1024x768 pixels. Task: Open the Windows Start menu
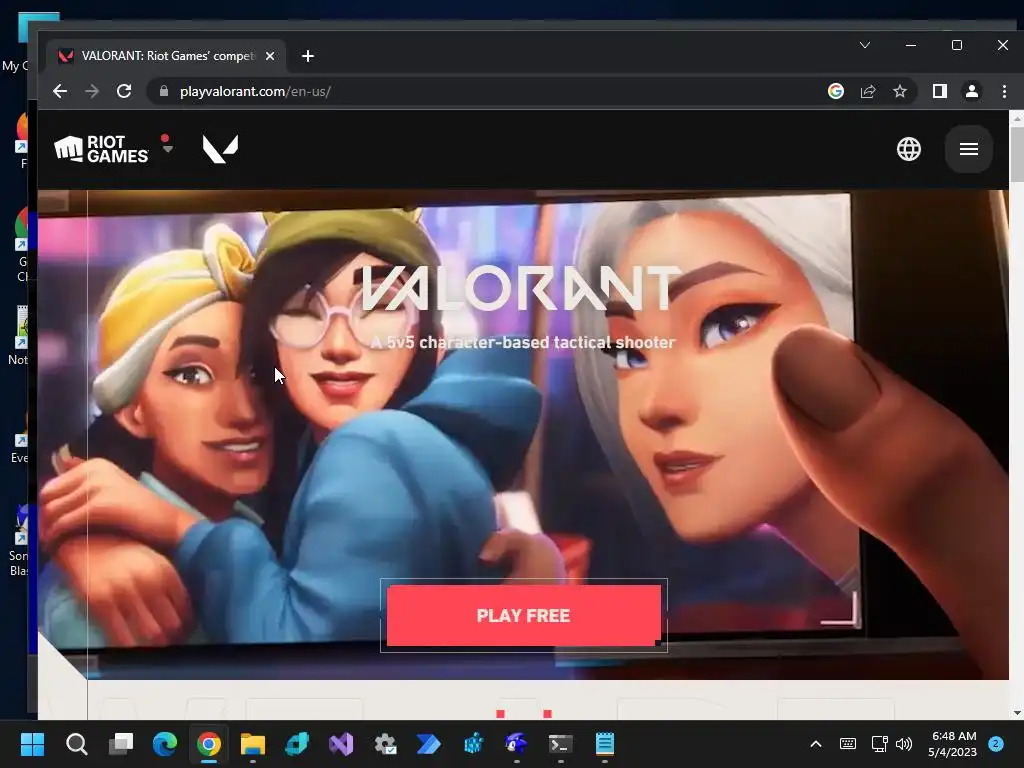(x=32, y=744)
